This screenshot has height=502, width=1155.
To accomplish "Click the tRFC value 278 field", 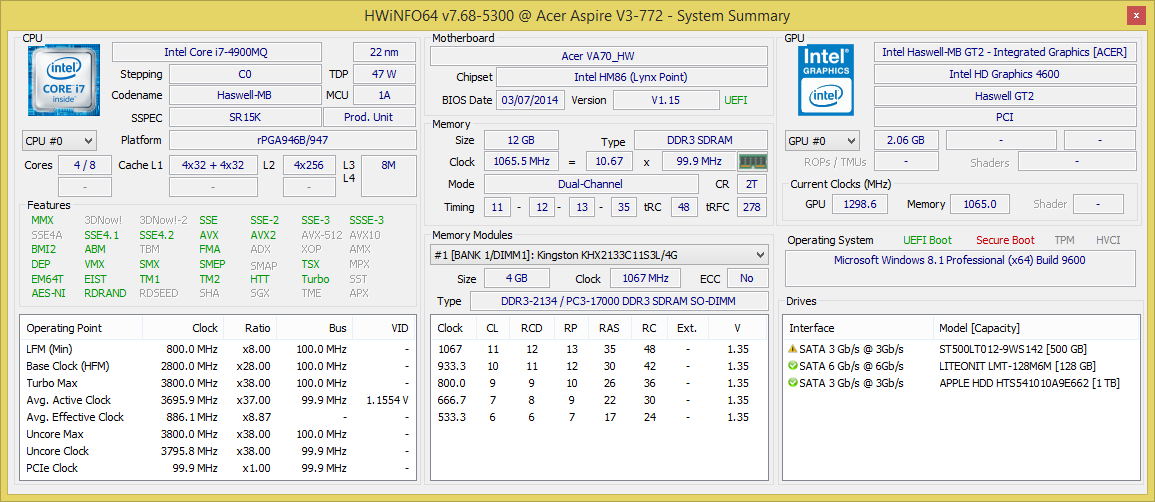I will [x=751, y=207].
